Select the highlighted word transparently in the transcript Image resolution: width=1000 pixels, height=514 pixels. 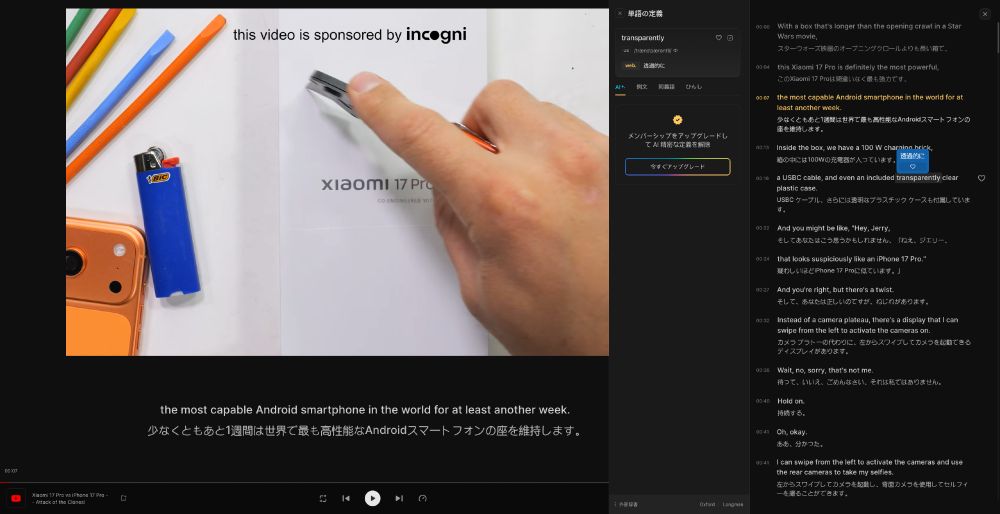pos(918,177)
